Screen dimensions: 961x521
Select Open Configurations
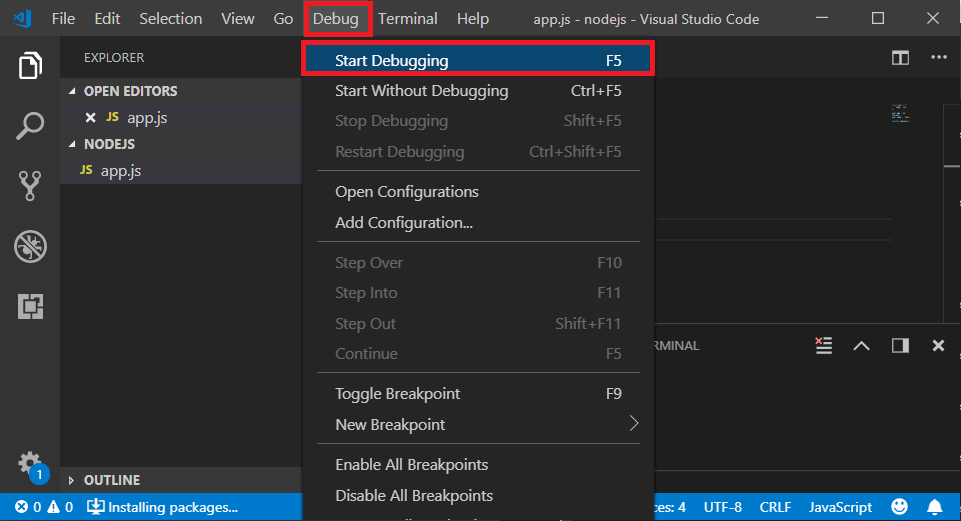(478, 192)
